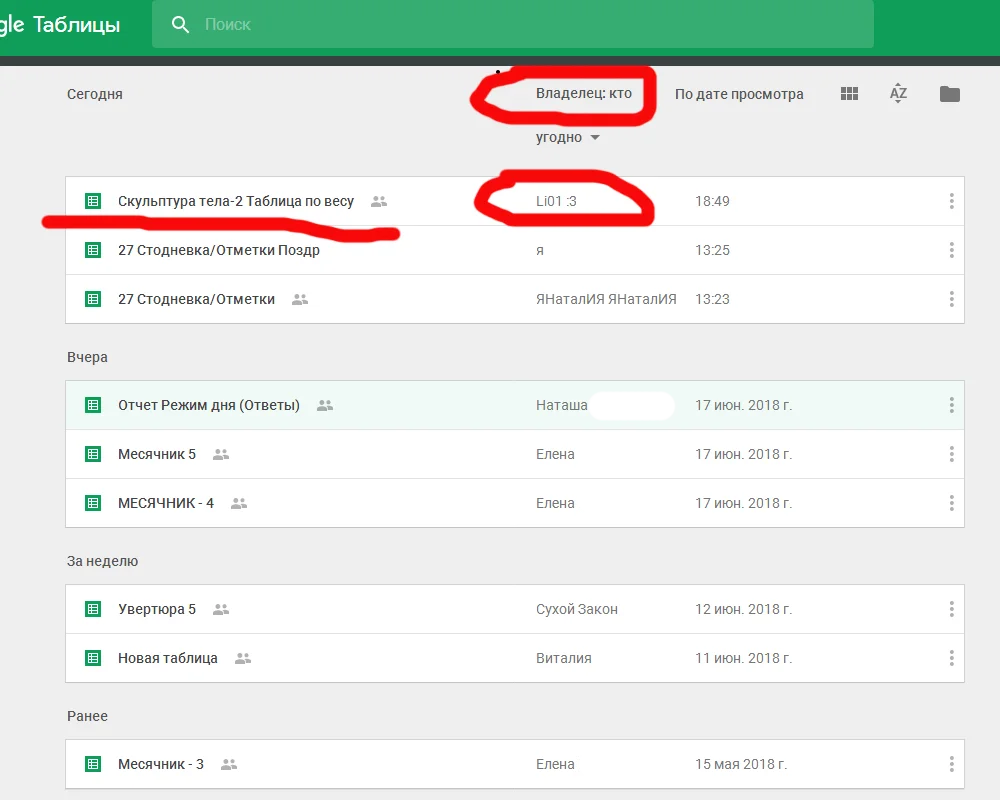Click owner Сухой Закон text

(x=577, y=609)
